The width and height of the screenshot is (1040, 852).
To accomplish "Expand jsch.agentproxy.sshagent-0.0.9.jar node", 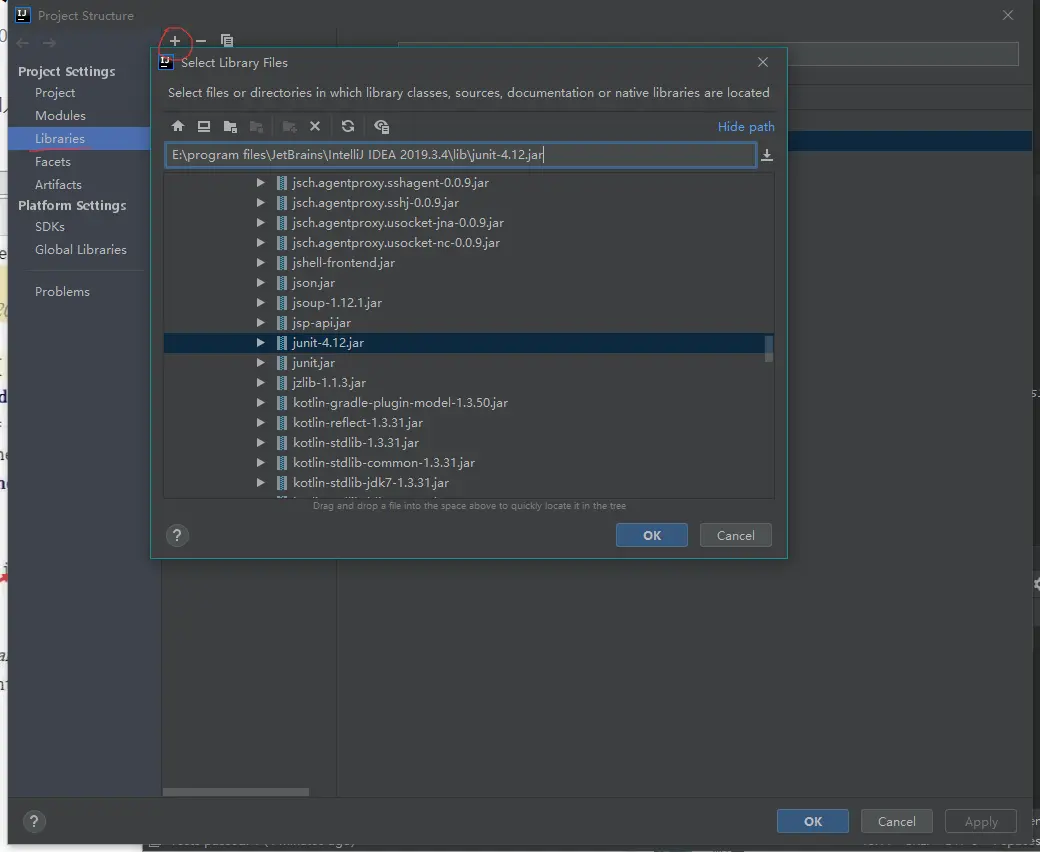I will pyautogui.click(x=261, y=182).
